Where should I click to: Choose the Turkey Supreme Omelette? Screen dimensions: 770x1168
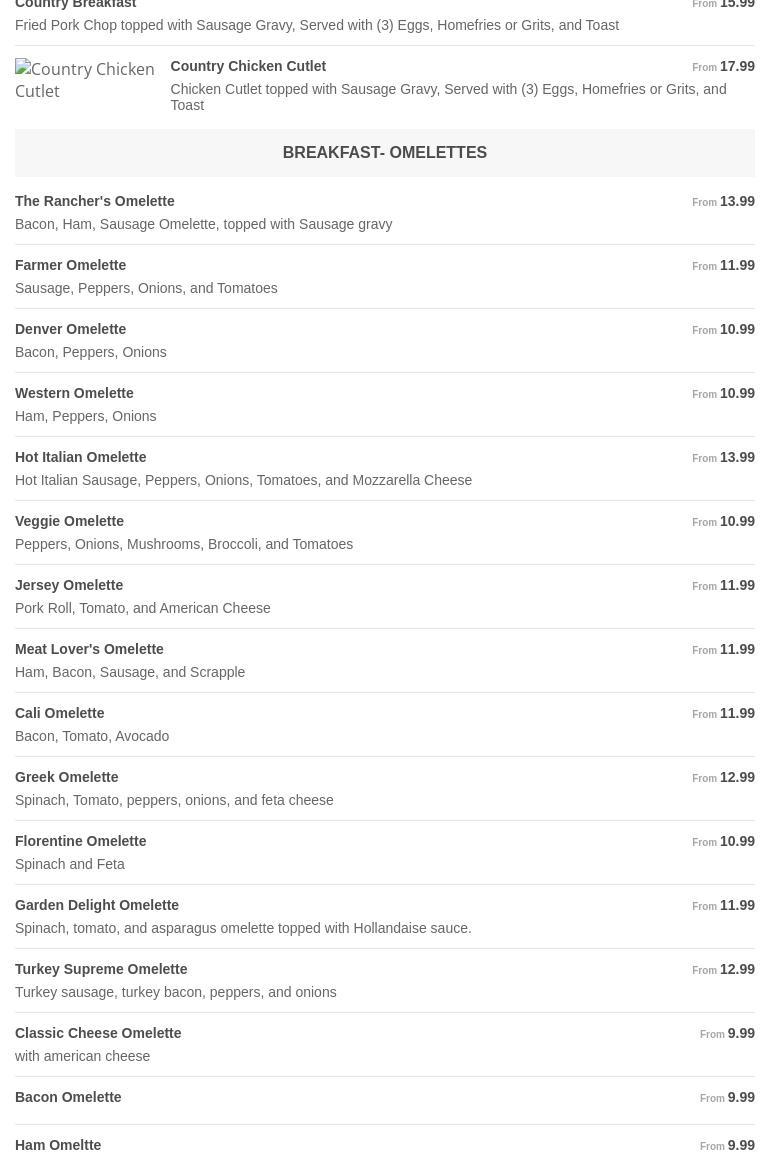pos(101,969)
